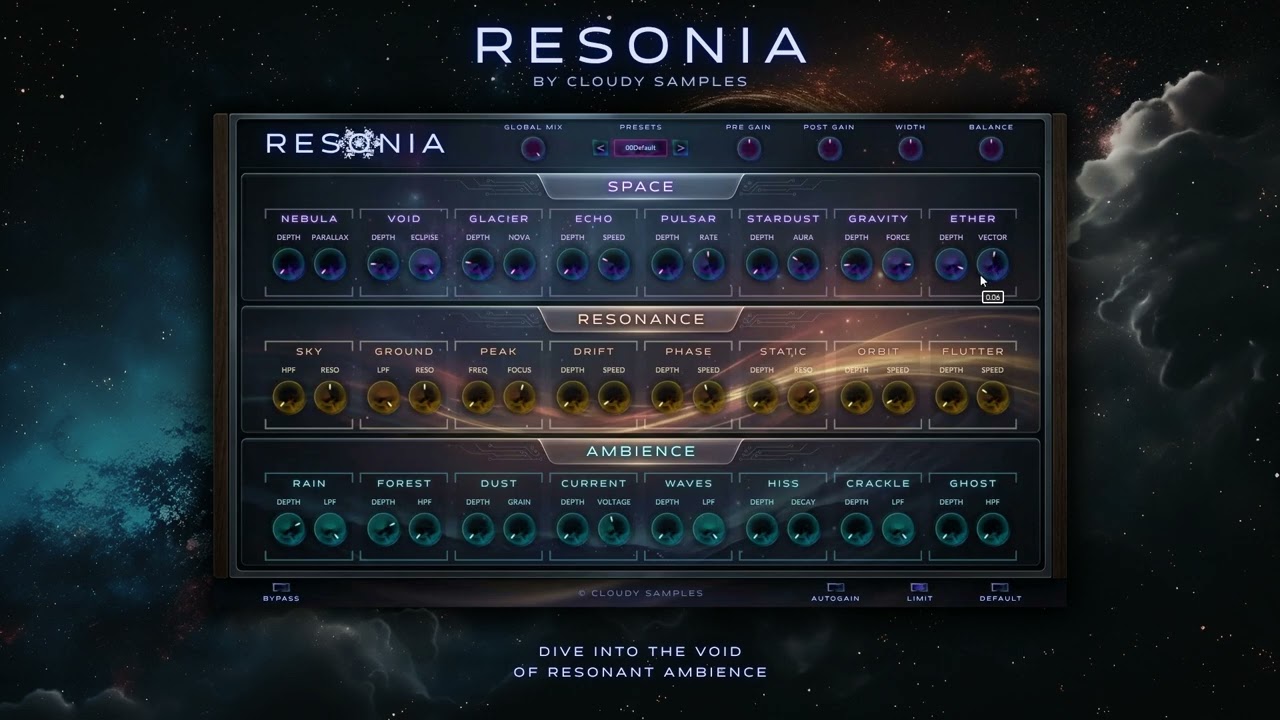The image size is (1280, 720).
Task: Click the Rain Depth knob
Action: pyautogui.click(x=288, y=529)
